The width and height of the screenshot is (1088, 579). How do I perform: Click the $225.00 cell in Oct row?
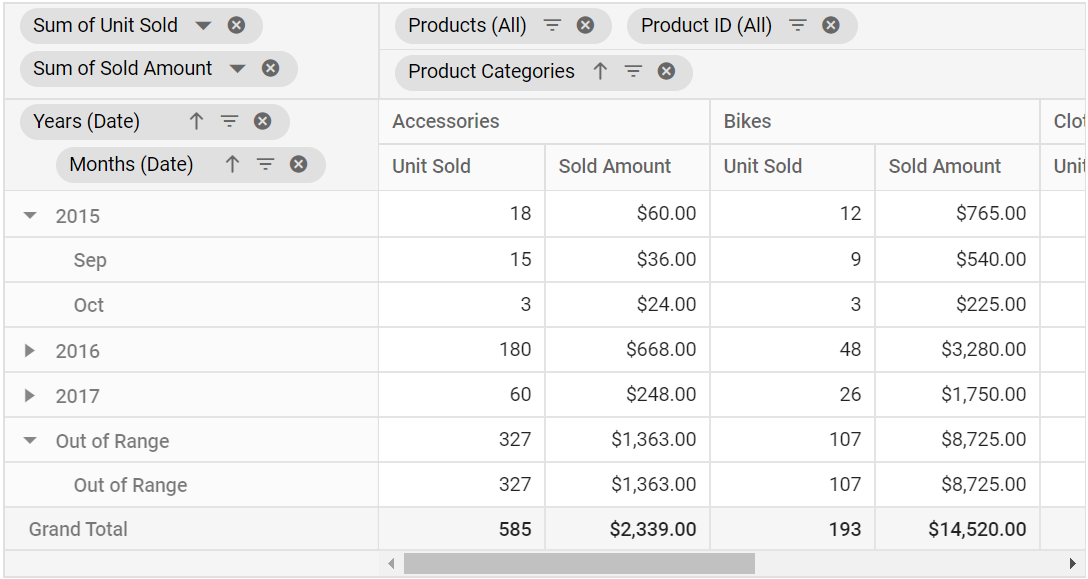958,305
